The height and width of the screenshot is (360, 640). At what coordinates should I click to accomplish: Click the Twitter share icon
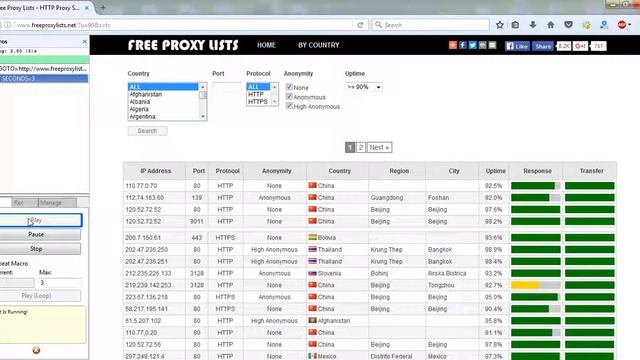pyautogui.click(x=472, y=45)
